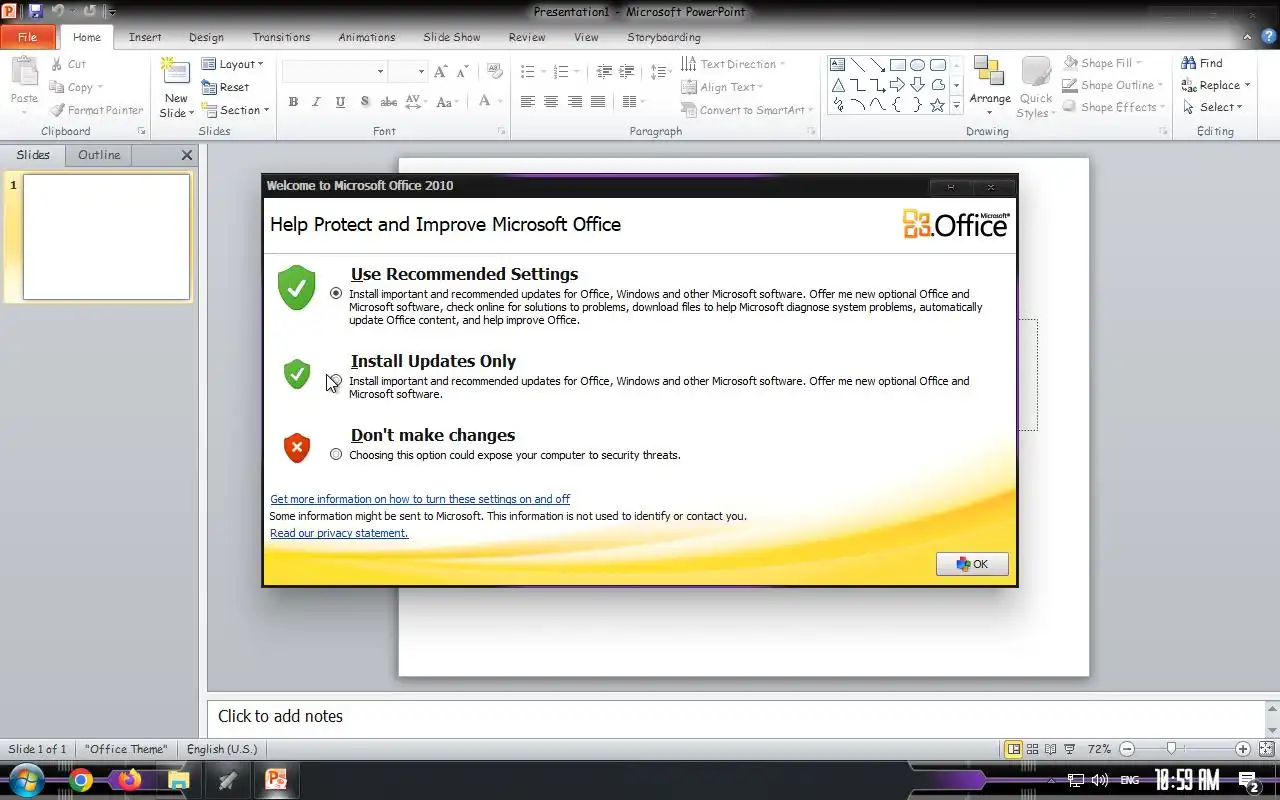Viewport: 1280px width, 800px height.
Task: Click Help question mark button
Action: coord(1269,36)
